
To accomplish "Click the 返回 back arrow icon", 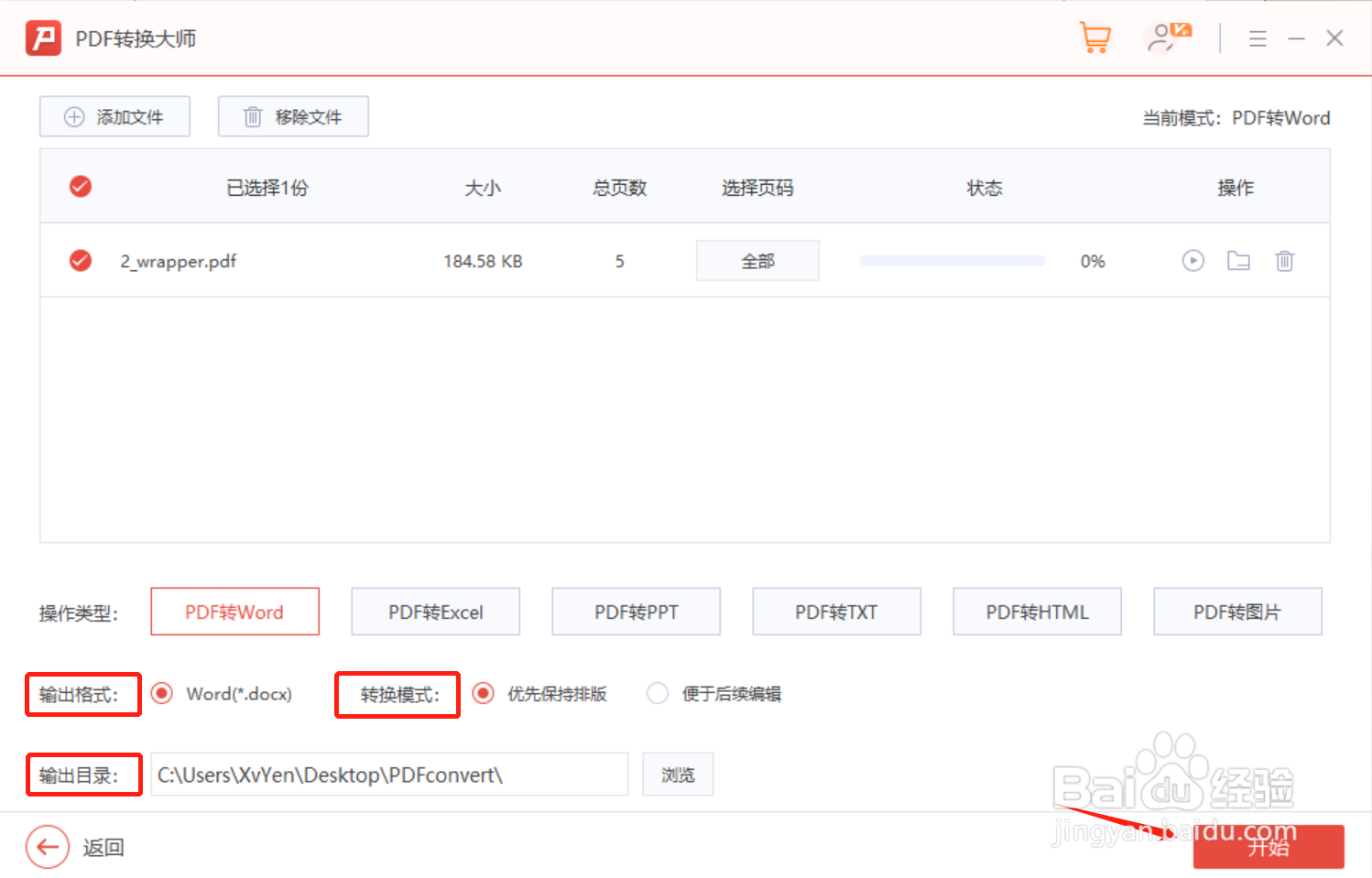I will tap(48, 847).
